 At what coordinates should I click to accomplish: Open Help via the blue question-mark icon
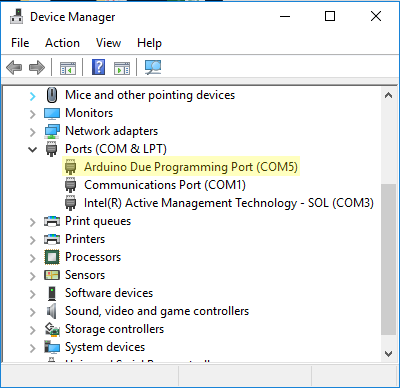(98, 67)
